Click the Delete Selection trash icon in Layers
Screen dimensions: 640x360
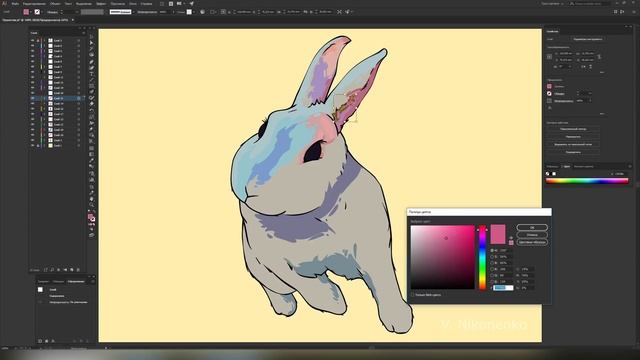(78, 270)
